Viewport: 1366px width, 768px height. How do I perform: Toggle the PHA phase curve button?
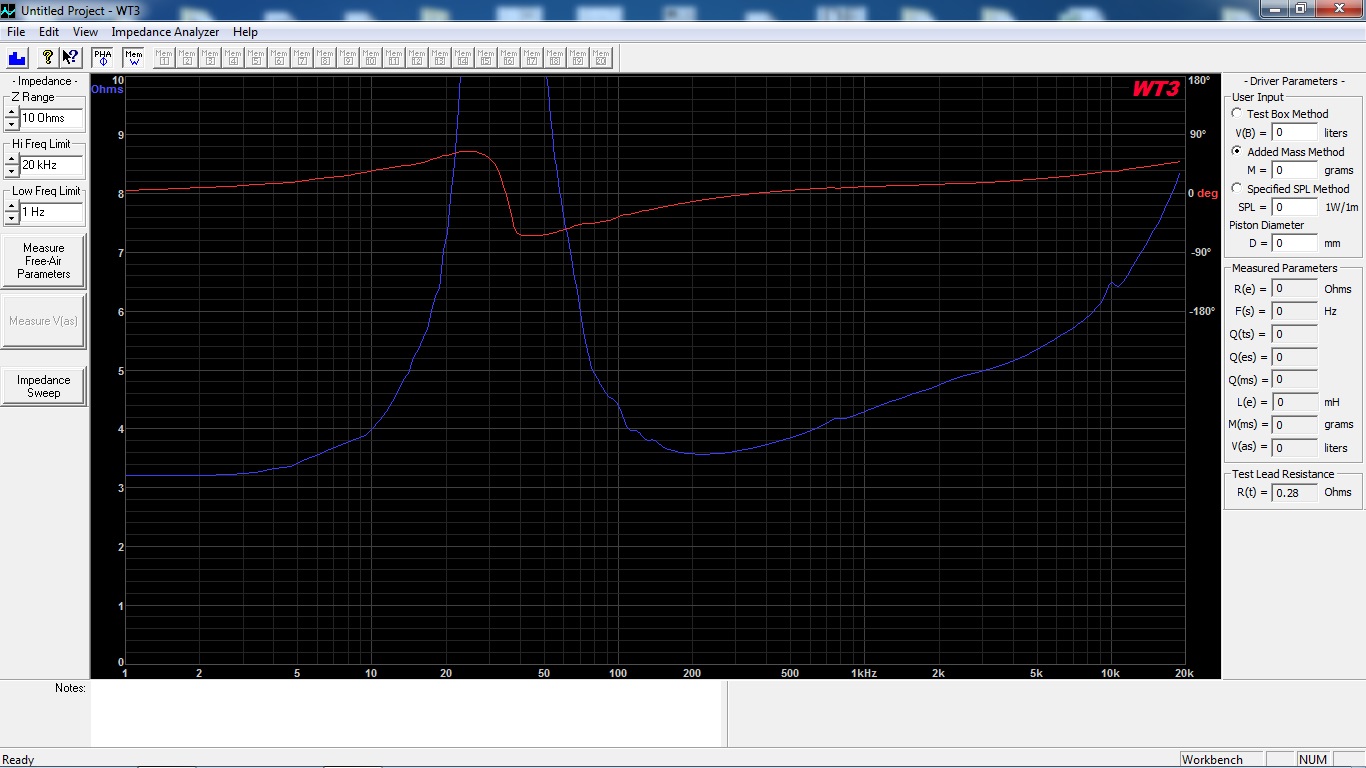click(103, 58)
